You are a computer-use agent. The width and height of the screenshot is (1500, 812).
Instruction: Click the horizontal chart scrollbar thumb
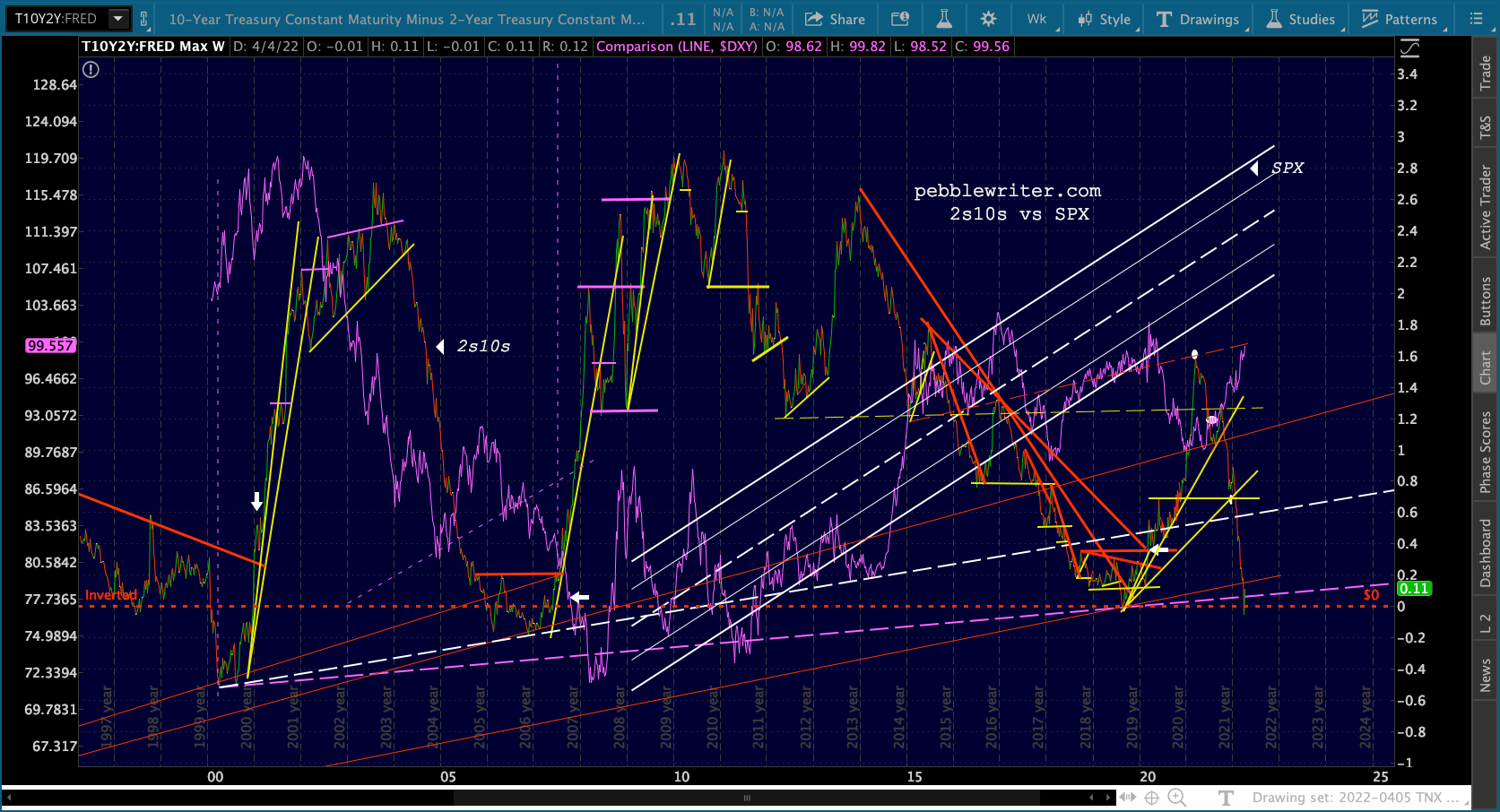point(747,798)
